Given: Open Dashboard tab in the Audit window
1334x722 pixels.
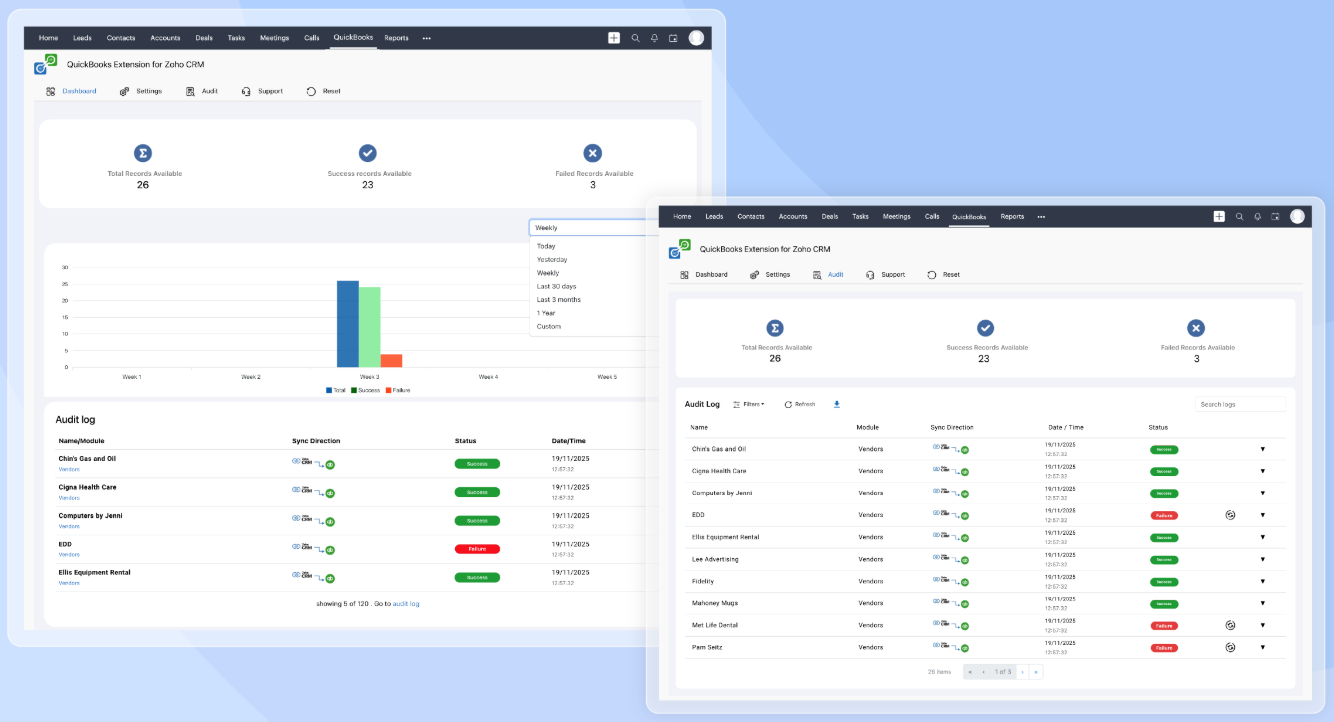Looking at the screenshot, I should [704, 274].
